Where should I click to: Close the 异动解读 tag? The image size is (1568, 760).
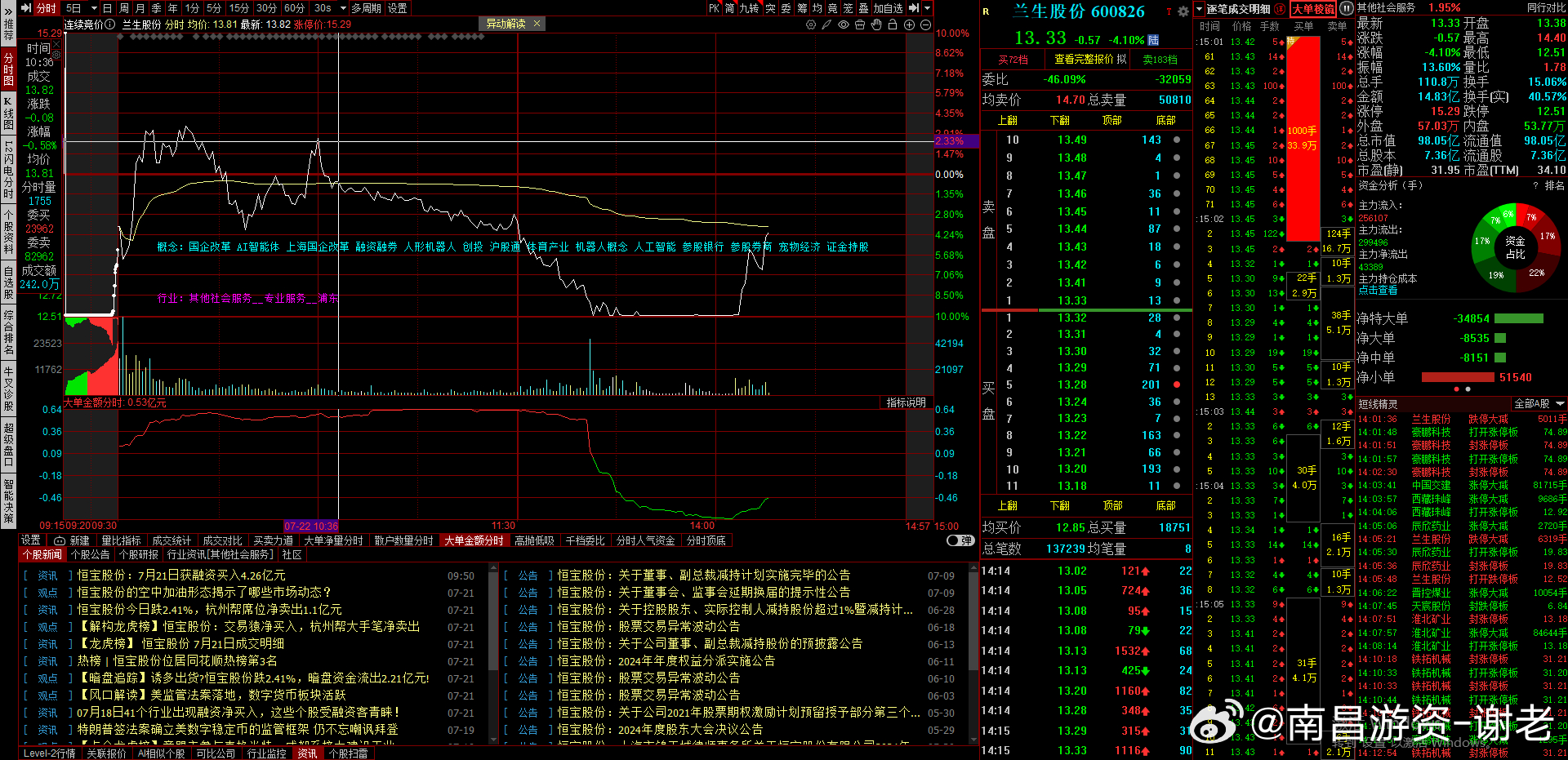click(x=537, y=24)
